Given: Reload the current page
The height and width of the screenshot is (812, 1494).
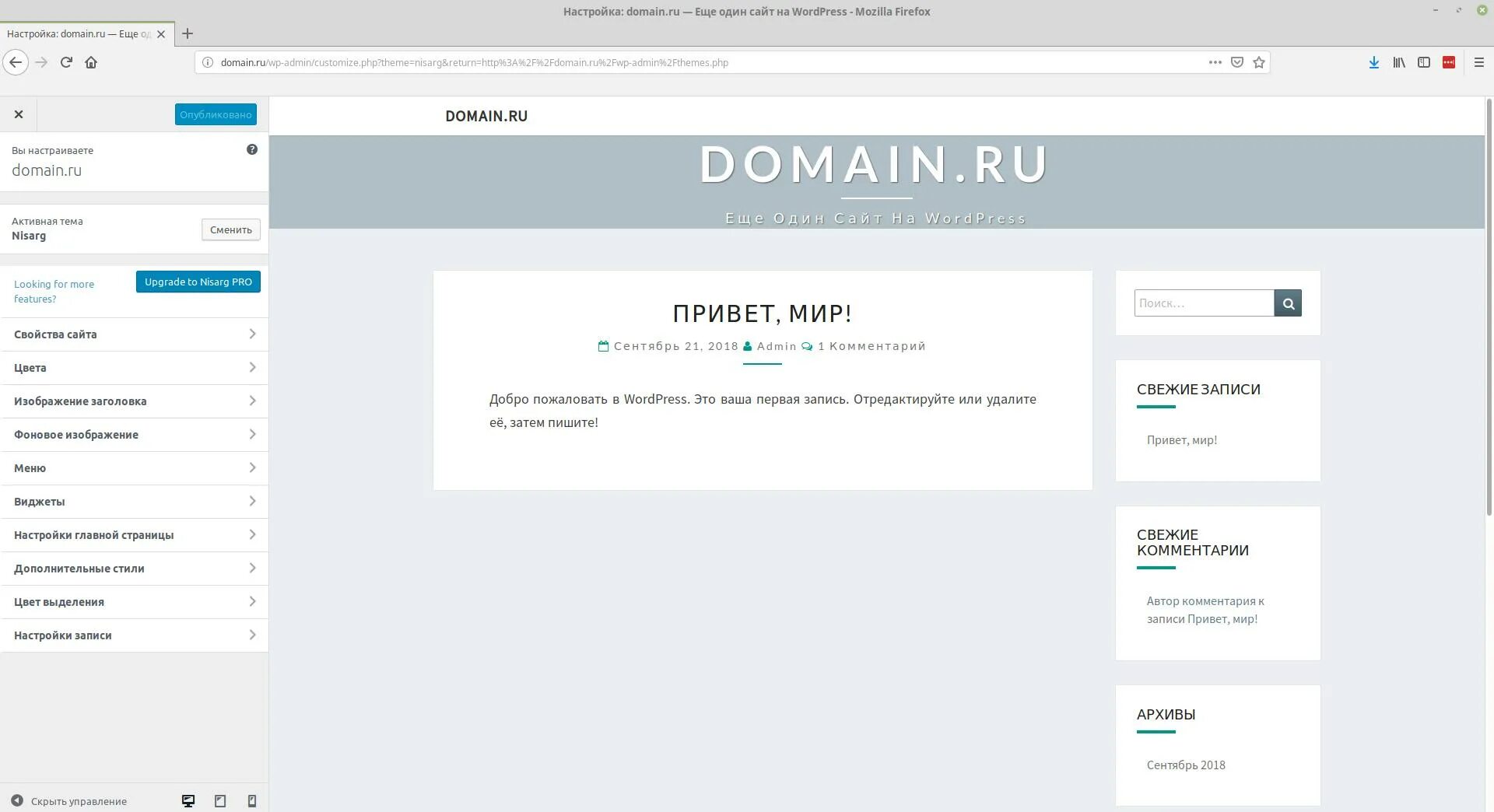Looking at the screenshot, I should click(x=66, y=62).
